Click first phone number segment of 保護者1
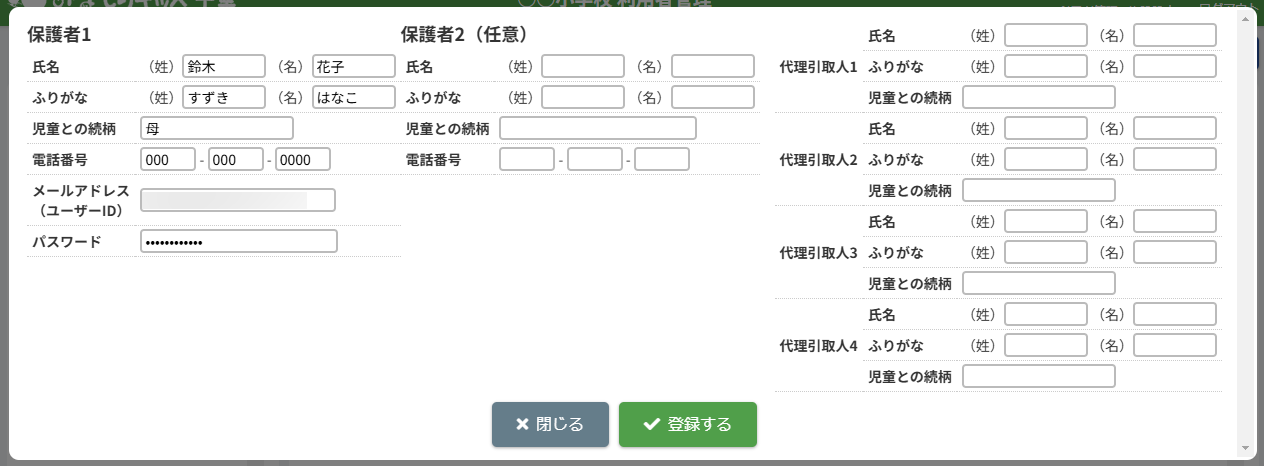The image size is (1264, 466). 168,159
